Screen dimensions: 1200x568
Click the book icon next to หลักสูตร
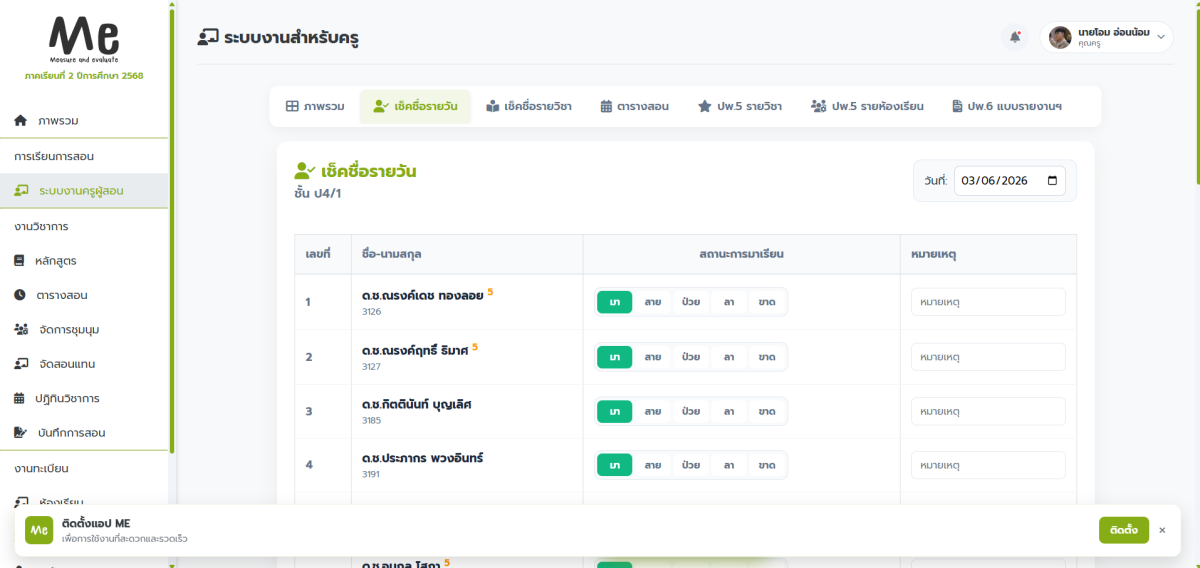coord(20,261)
